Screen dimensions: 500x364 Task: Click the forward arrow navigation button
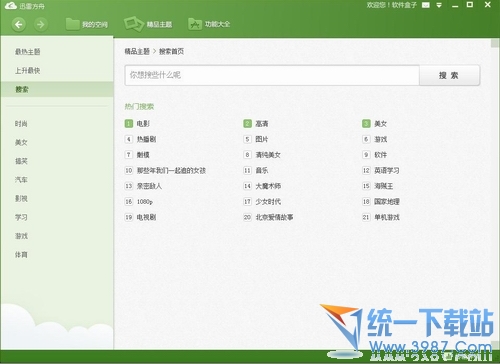pos(40,24)
